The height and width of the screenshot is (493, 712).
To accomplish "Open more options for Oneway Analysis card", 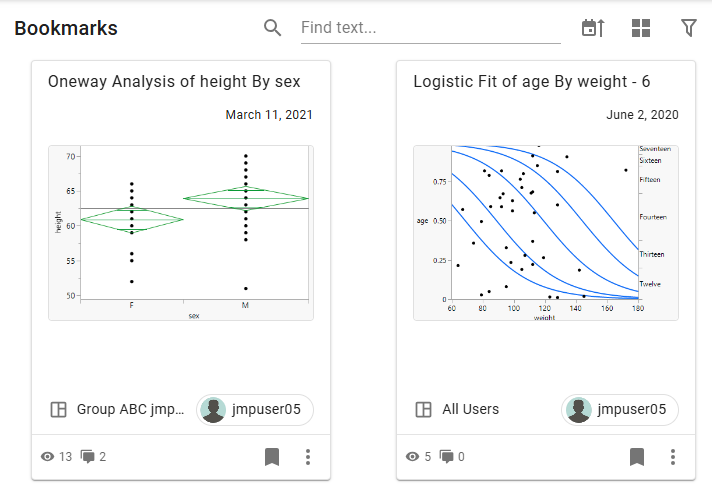I will point(308,457).
